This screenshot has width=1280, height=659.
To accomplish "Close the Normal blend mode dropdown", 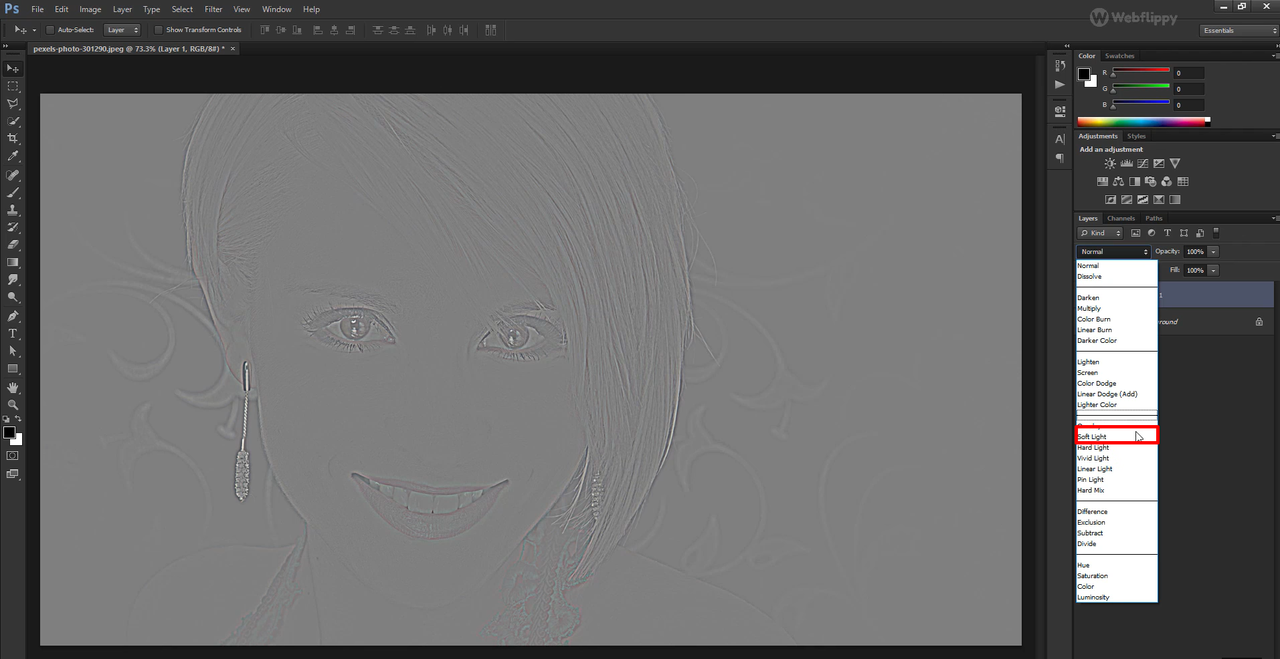I will point(1113,251).
